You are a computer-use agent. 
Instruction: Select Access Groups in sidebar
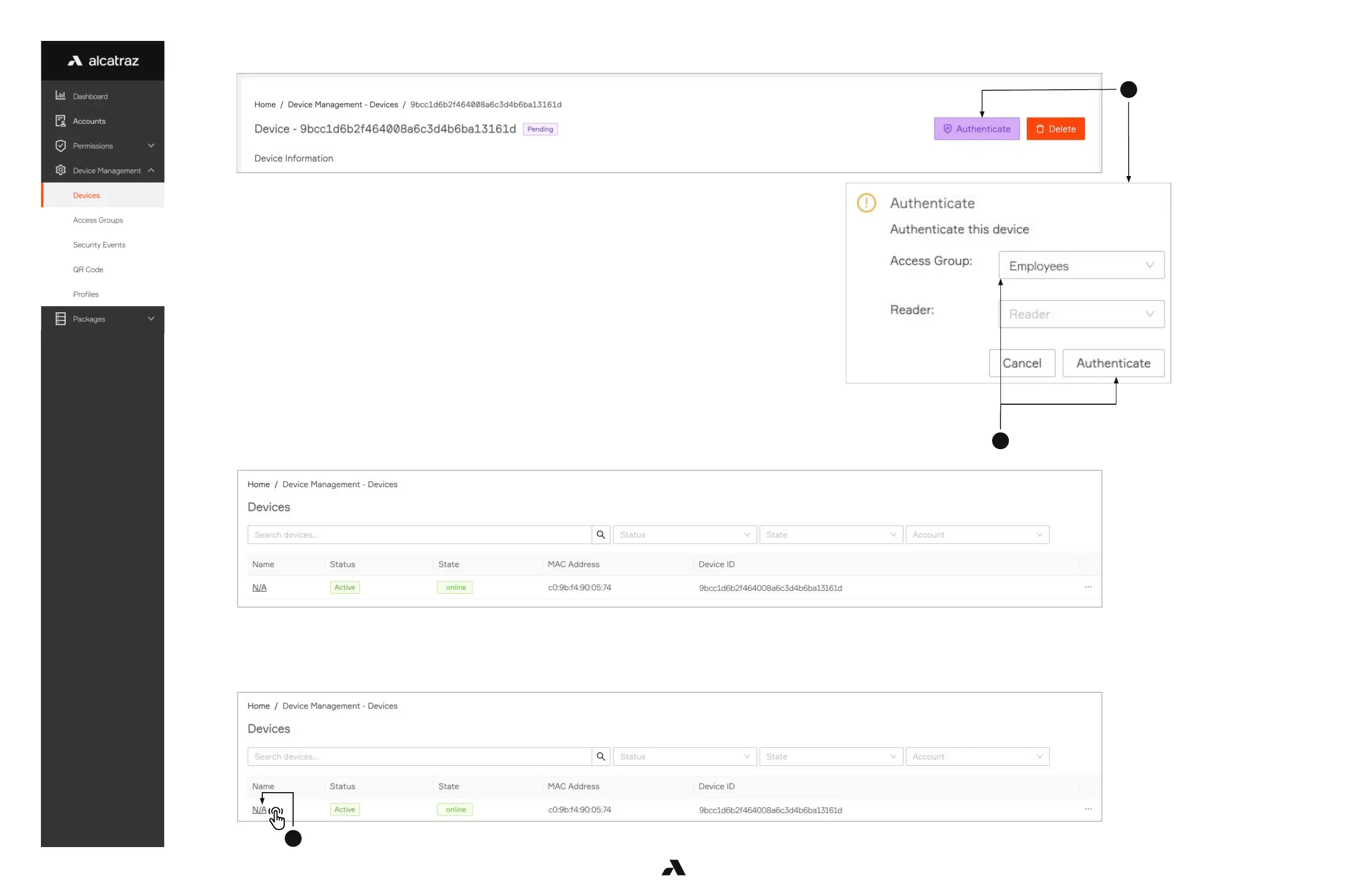click(98, 220)
